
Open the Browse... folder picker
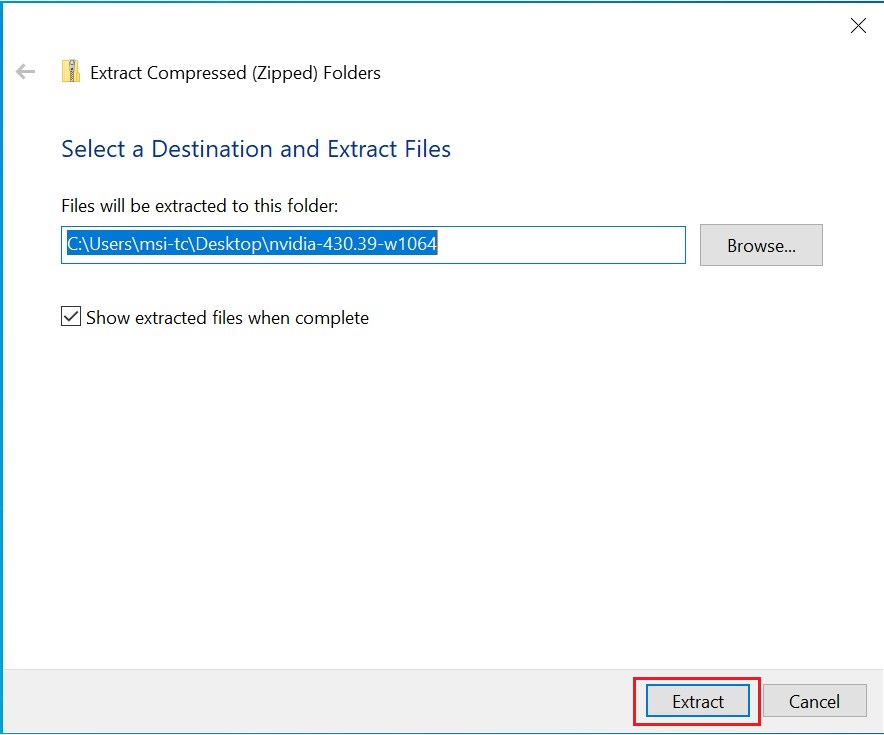pyautogui.click(x=761, y=245)
